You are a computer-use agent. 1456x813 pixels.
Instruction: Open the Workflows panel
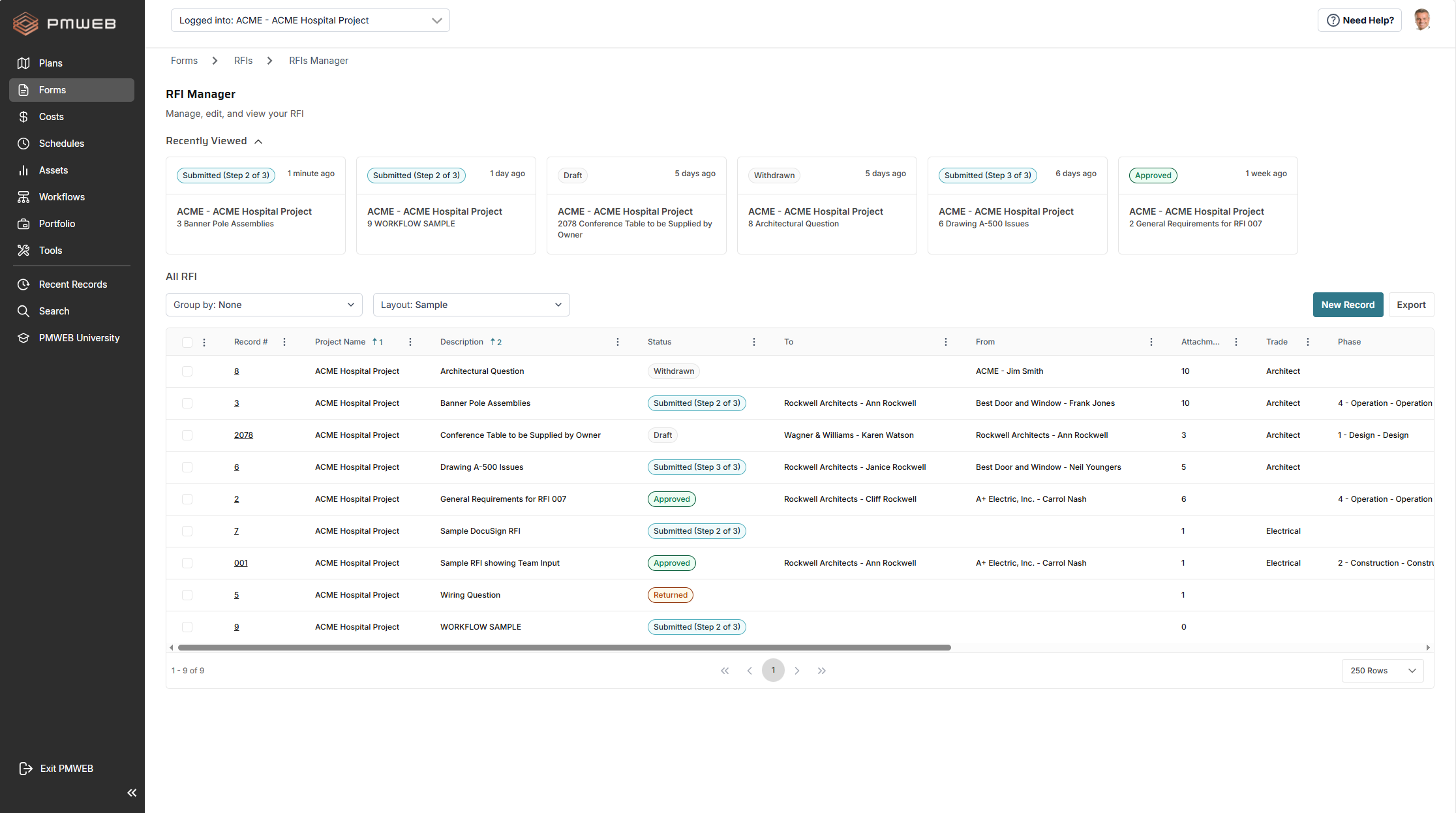(61, 196)
